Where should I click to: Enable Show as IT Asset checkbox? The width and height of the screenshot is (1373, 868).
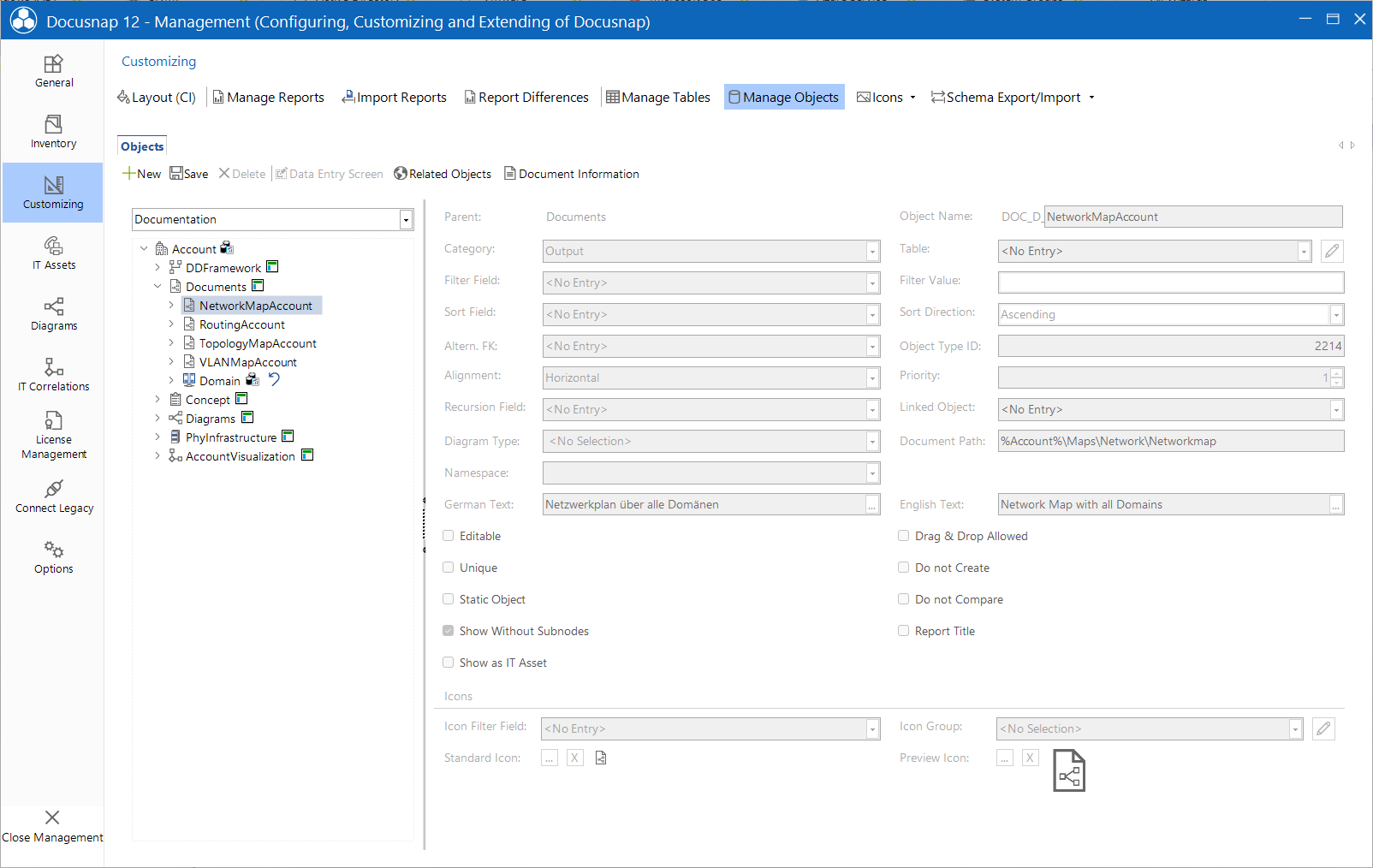pos(448,663)
